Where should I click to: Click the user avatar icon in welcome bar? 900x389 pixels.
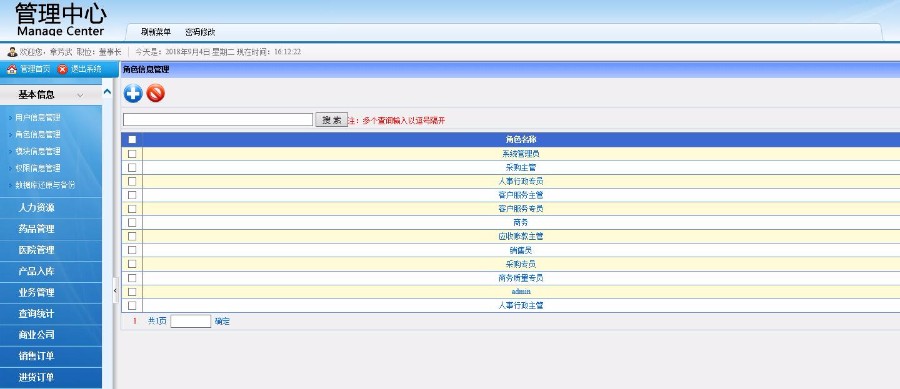tap(12, 52)
